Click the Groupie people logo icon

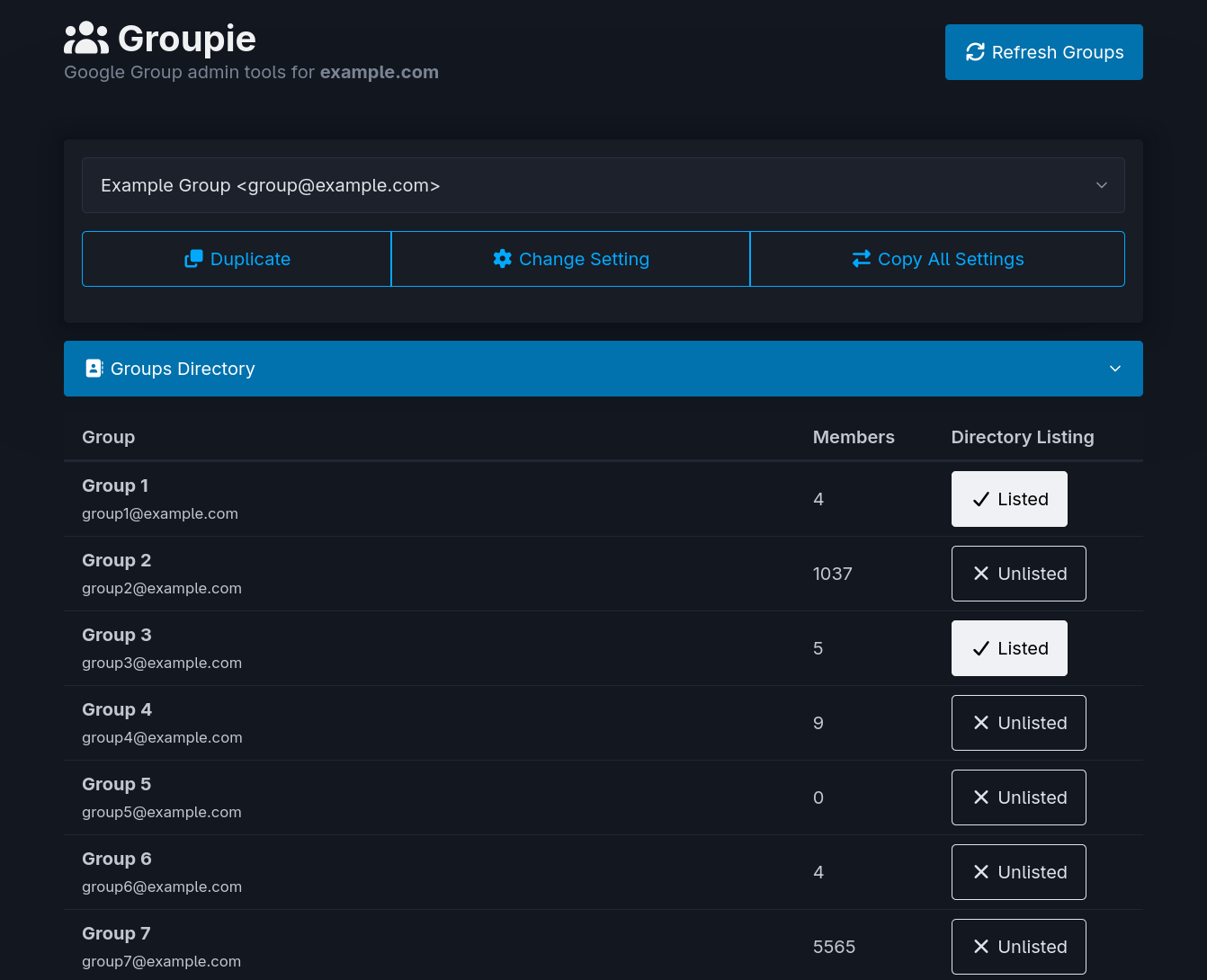click(86, 39)
